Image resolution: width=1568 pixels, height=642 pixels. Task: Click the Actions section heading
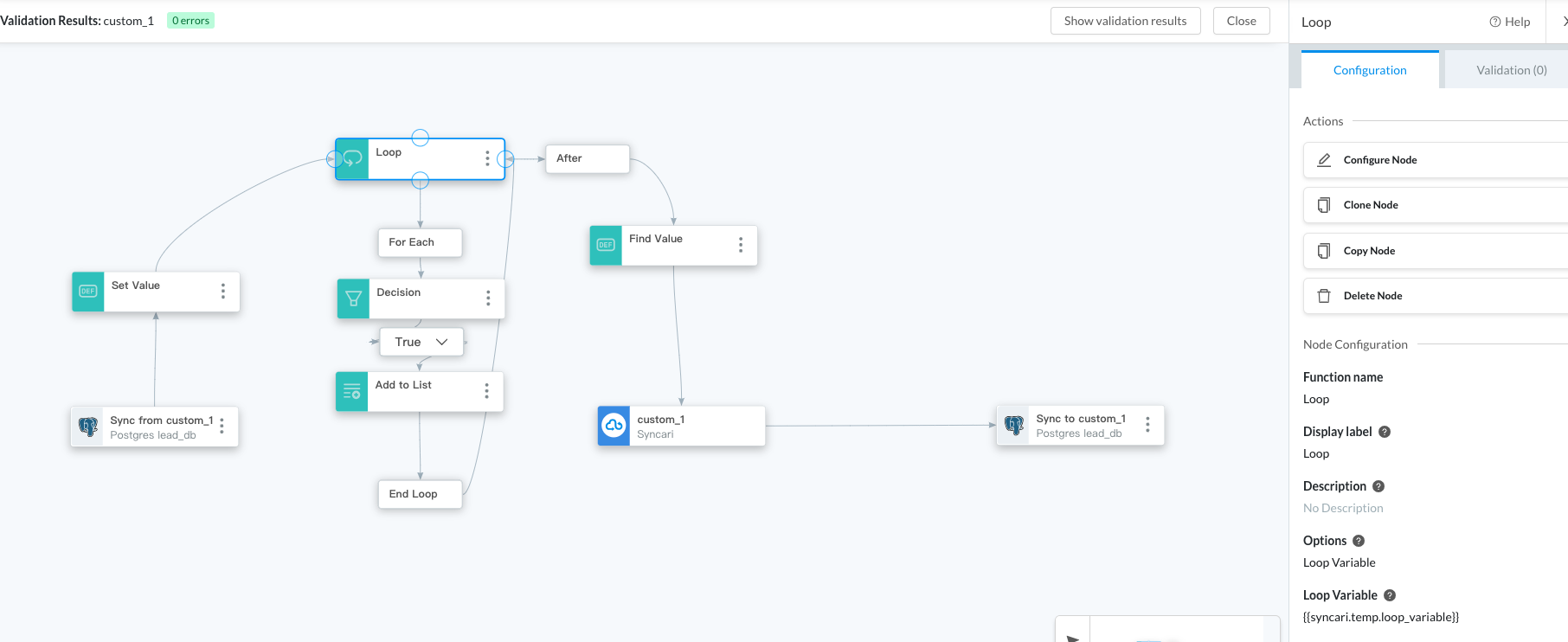(x=1323, y=121)
